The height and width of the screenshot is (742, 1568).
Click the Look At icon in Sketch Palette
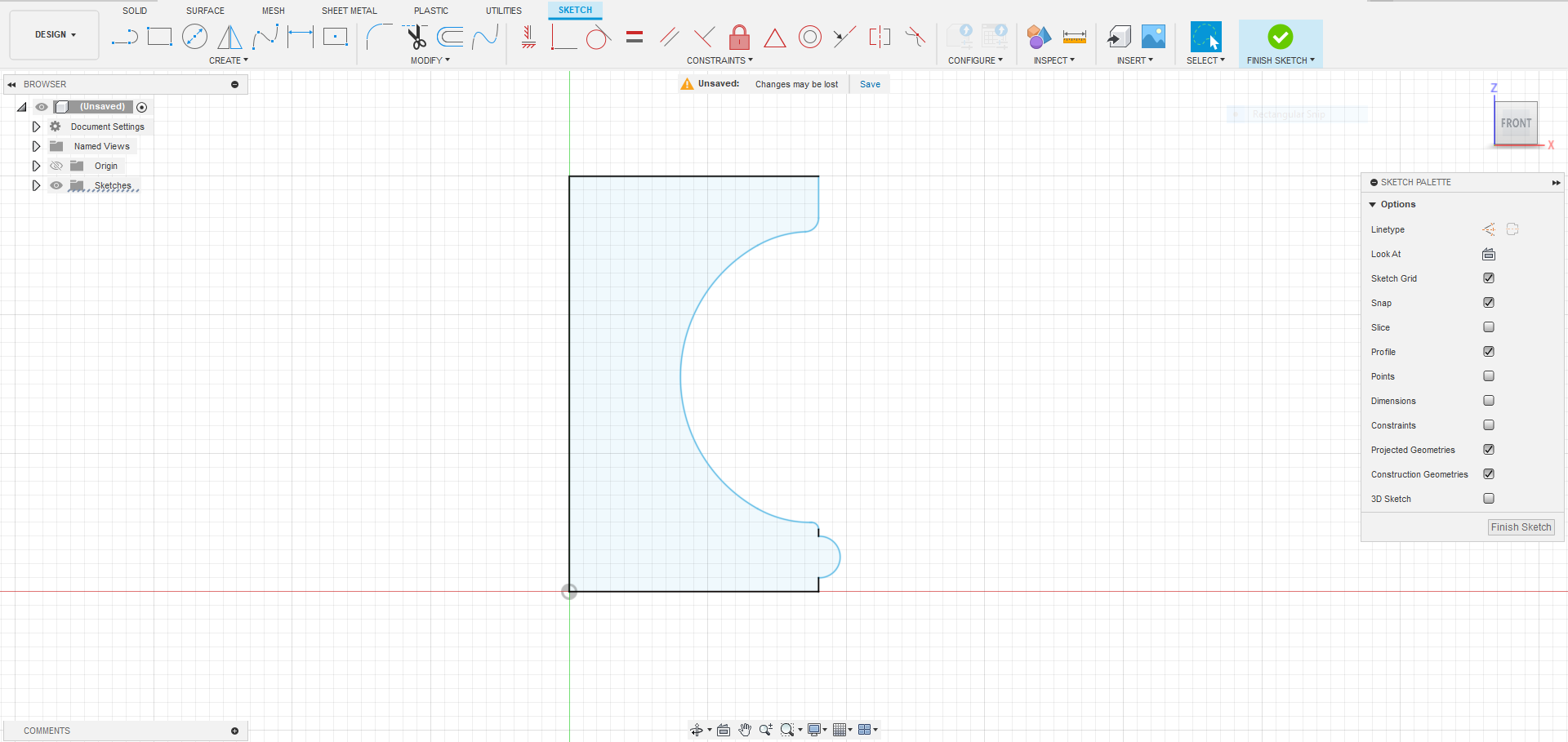click(x=1489, y=254)
